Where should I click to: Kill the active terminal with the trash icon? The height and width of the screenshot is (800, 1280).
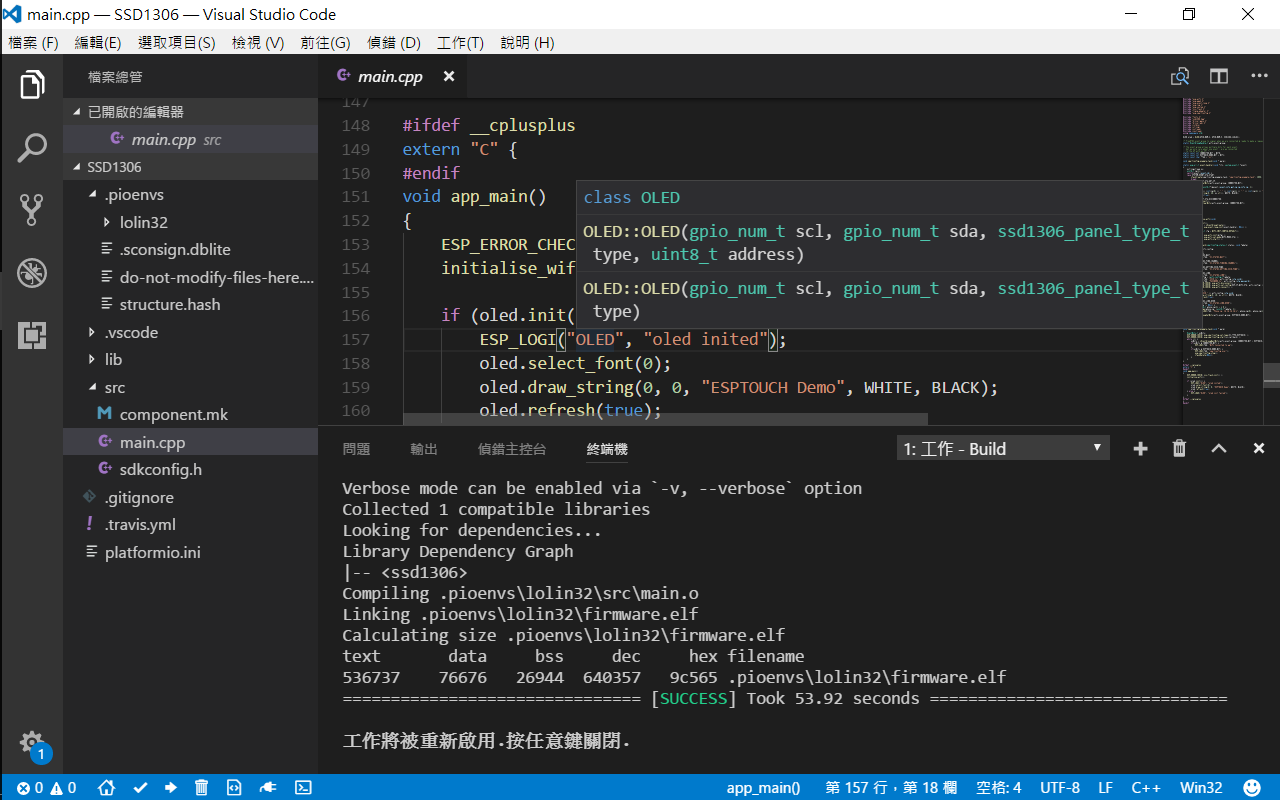[x=1179, y=448]
